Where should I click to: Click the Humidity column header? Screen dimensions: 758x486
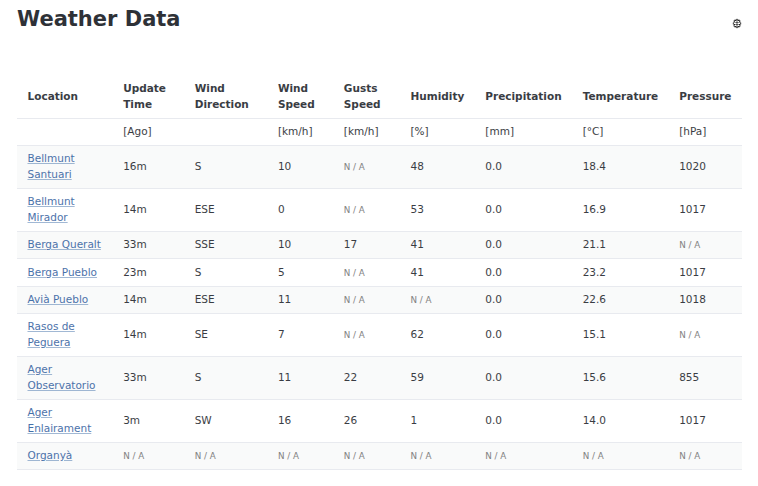coord(437,96)
